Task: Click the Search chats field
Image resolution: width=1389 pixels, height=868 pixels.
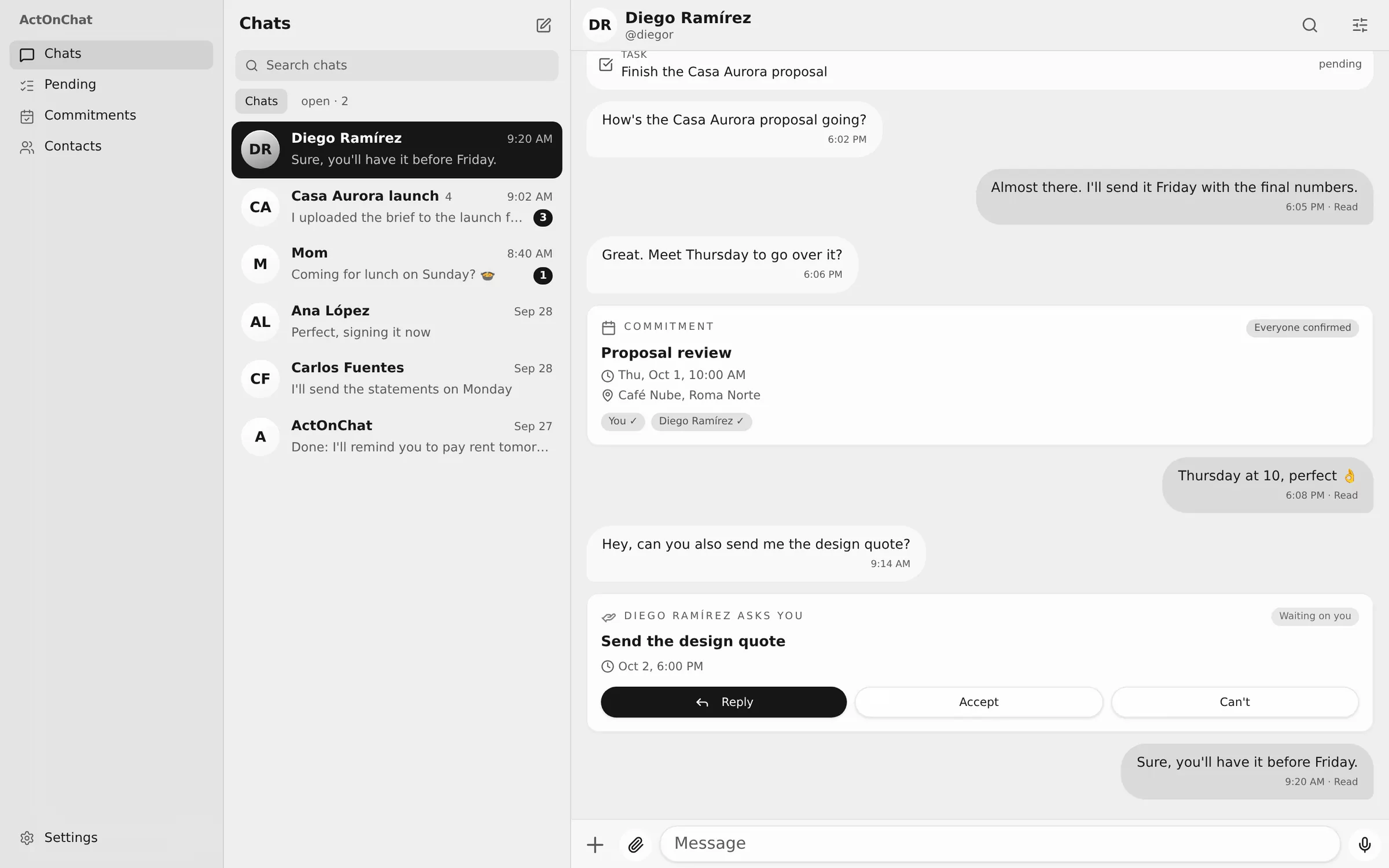Action: [x=396, y=65]
